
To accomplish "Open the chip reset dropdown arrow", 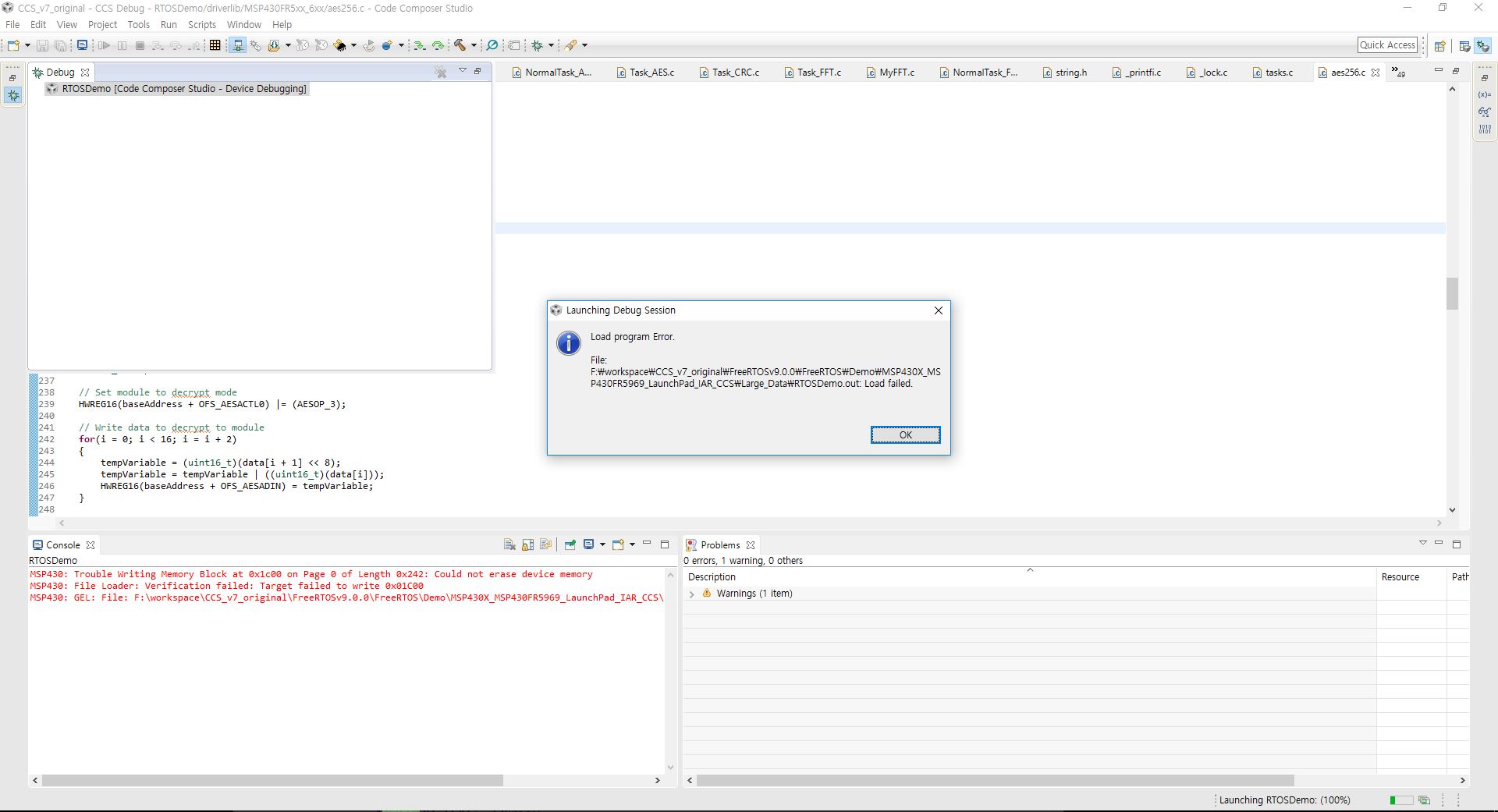I will coord(353,45).
